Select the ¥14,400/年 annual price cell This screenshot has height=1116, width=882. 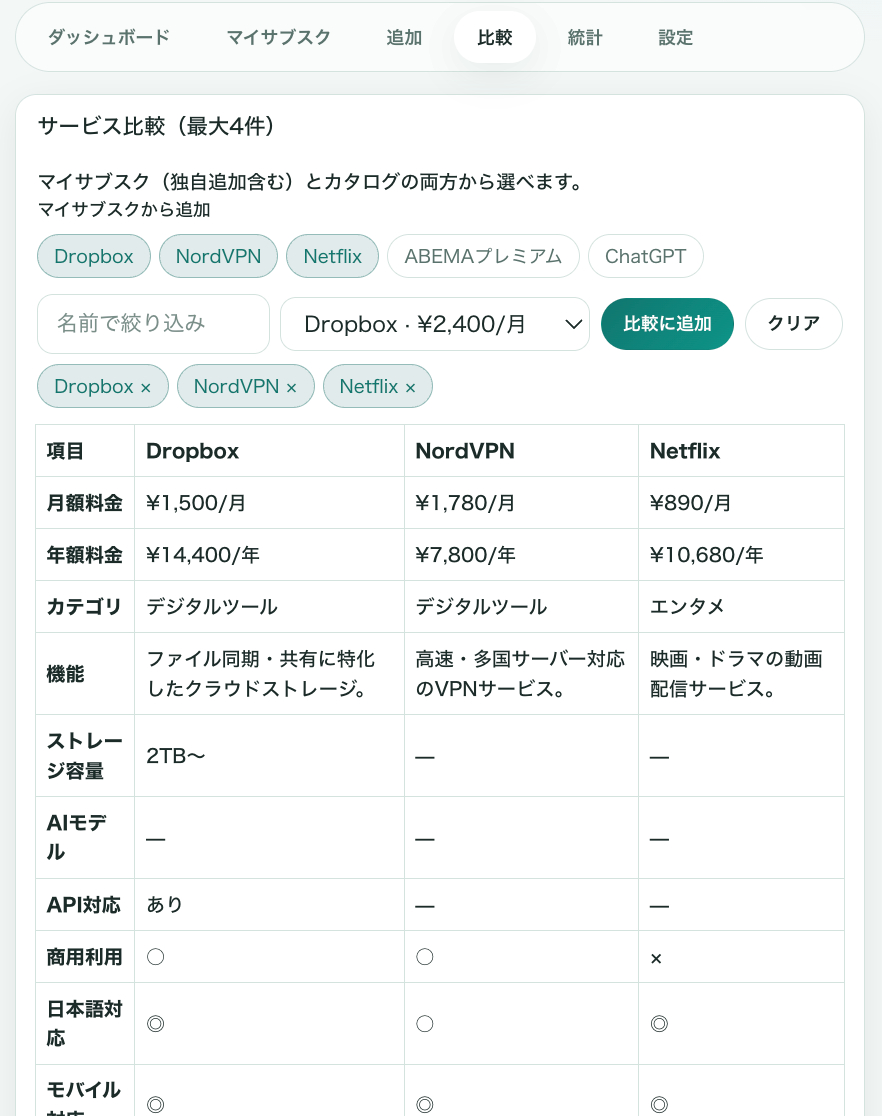(x=269, y=555)
